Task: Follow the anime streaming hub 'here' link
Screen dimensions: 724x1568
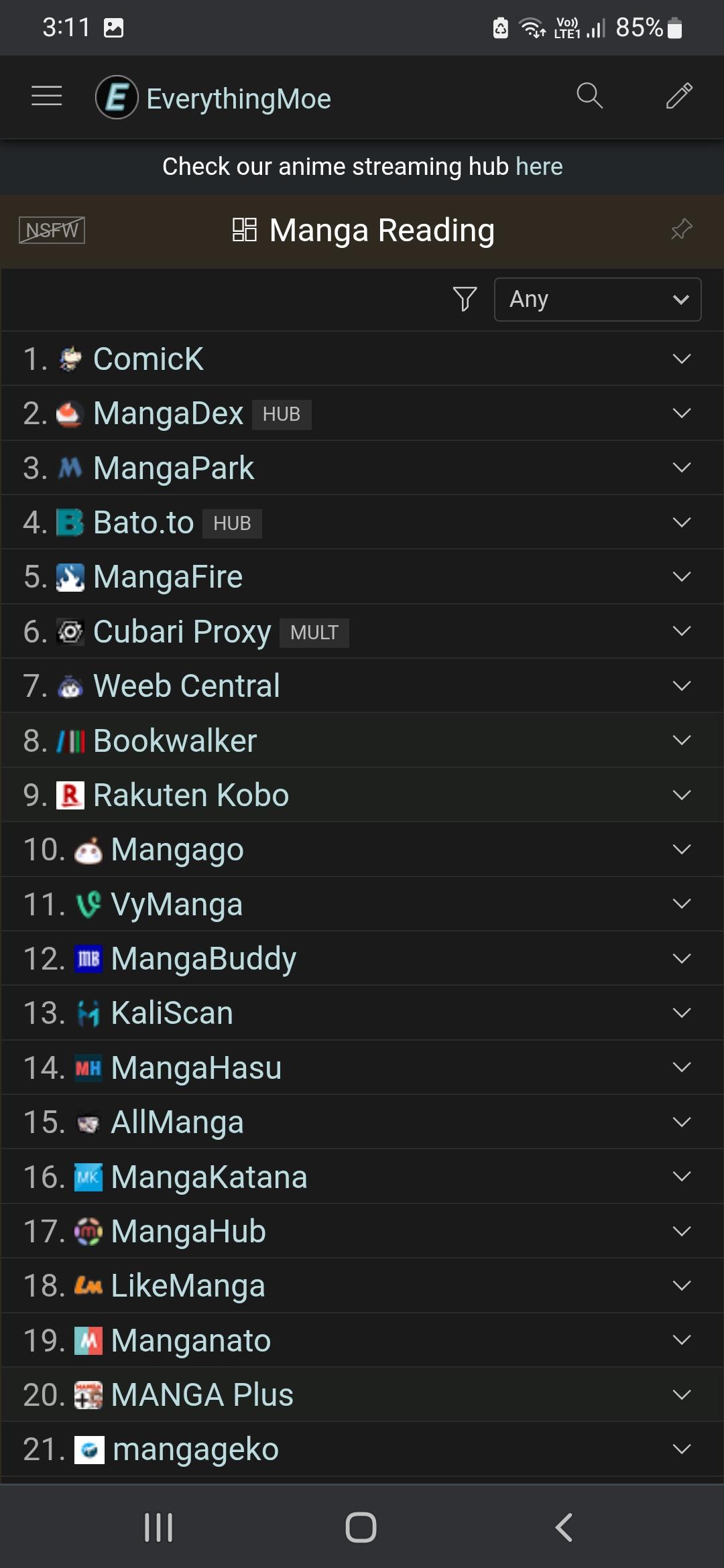Action: point(539,167)
